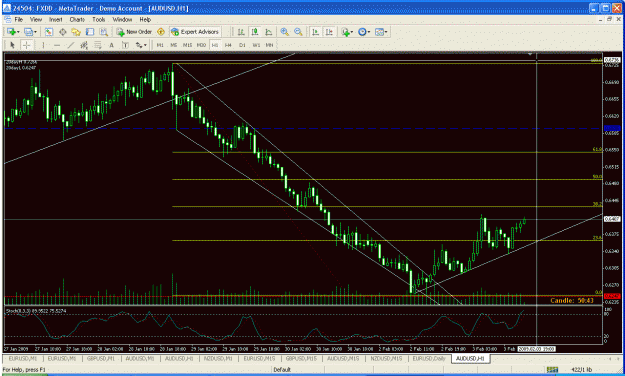Switch to the GBPUSD,M1 chart tab

click(101, 358)
